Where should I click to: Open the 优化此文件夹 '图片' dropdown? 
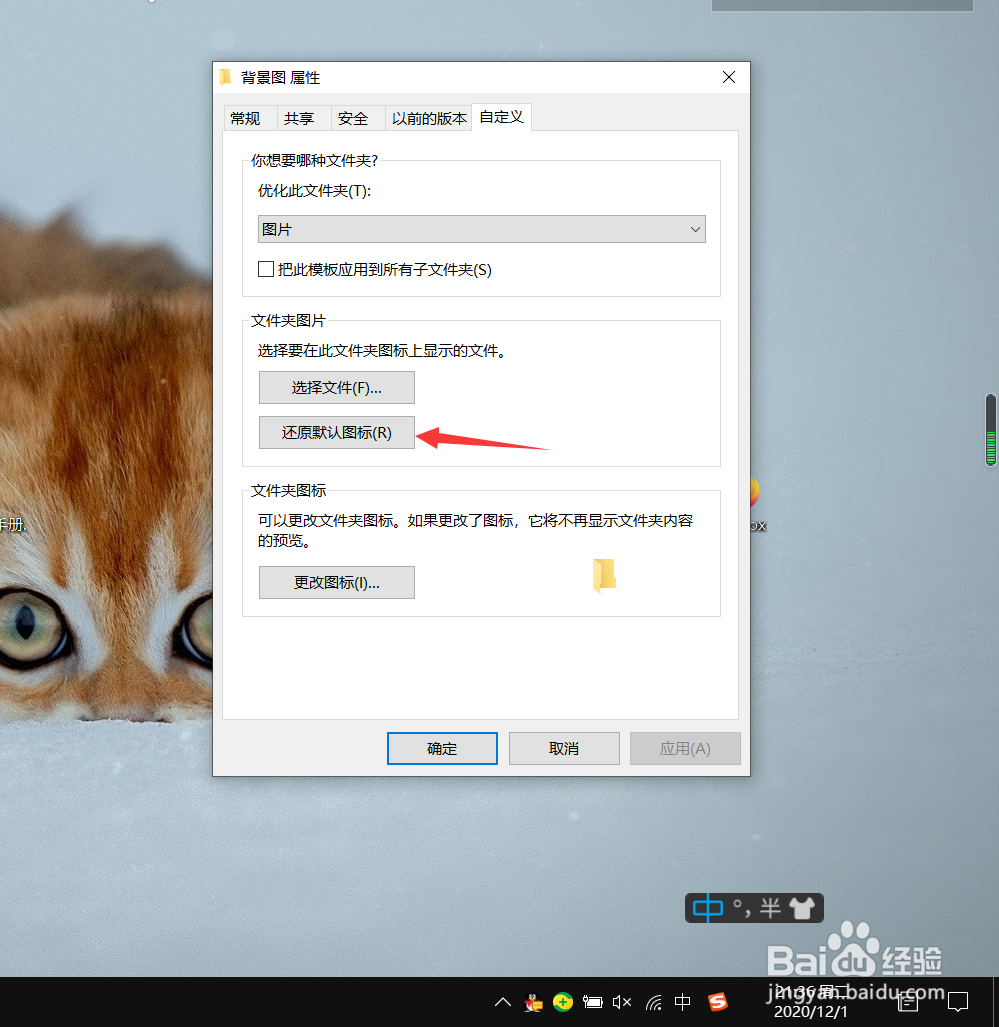[x=481, y=229]
